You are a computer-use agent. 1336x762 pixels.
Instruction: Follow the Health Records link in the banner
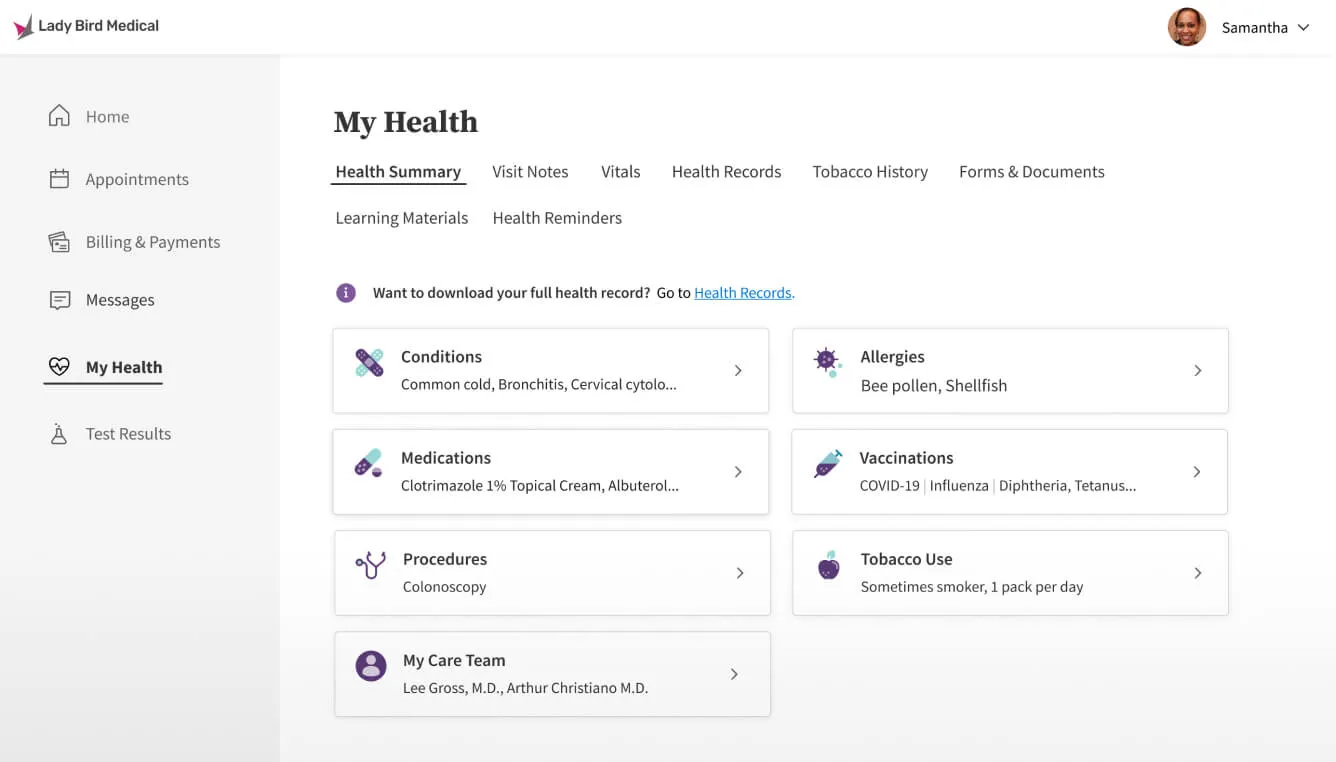pos(742,292)
